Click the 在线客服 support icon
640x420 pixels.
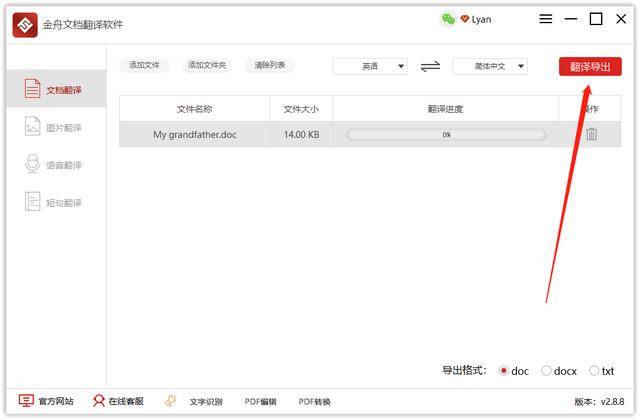(x=99, y=401)
